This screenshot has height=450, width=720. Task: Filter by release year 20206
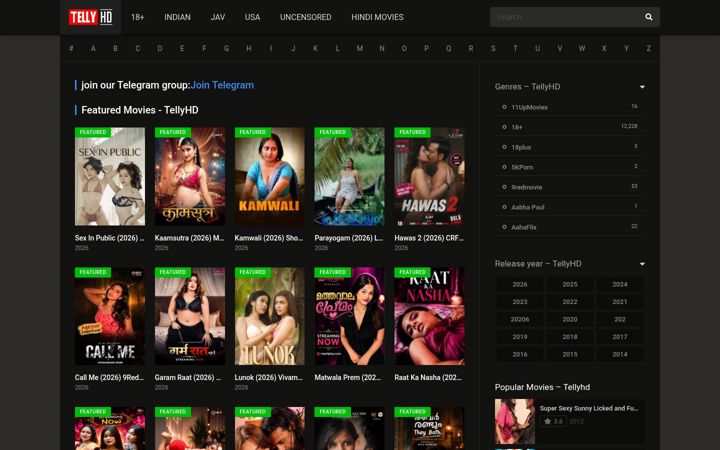(520, 319)
